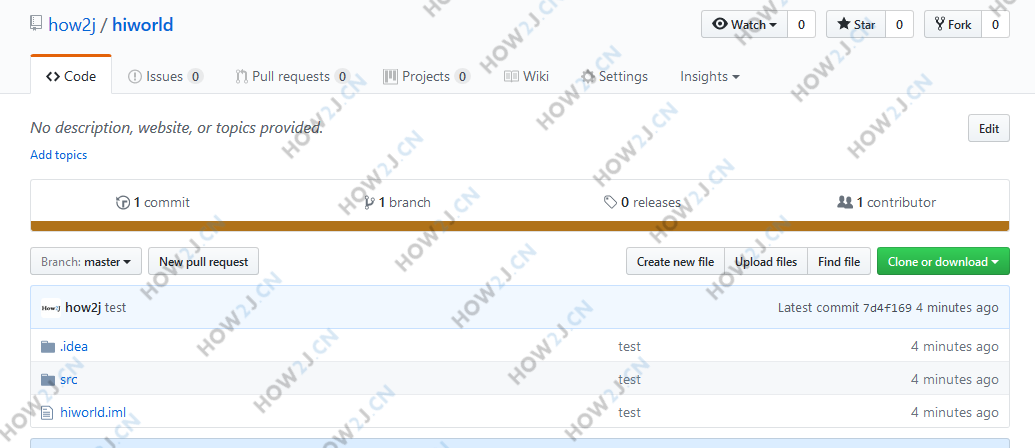Open the Clone or download dropdown

coord(943,262)
